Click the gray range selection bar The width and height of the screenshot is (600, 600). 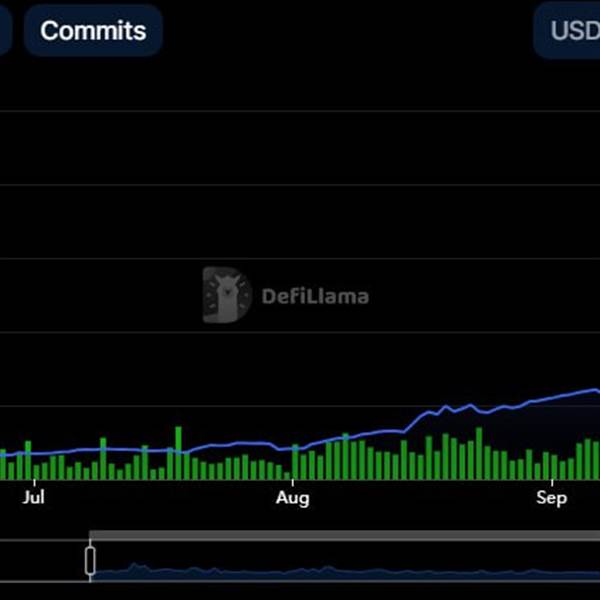344,535
